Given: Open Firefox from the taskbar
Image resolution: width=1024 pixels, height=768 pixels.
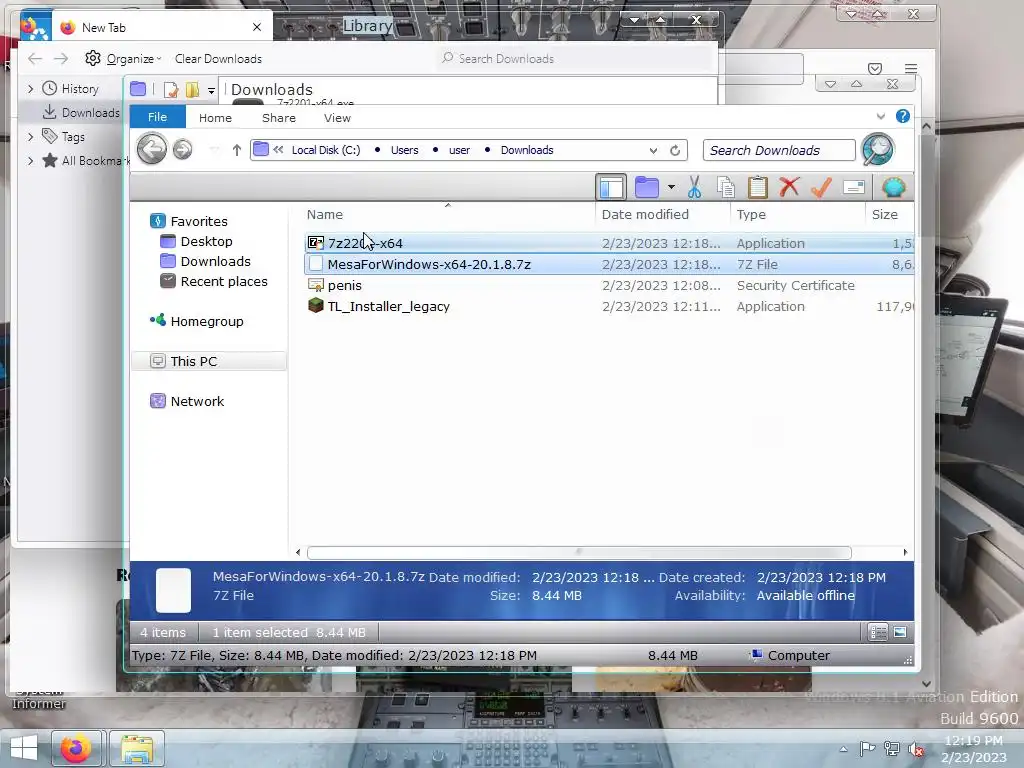Looking at the screenshot, I should (76, 748).
